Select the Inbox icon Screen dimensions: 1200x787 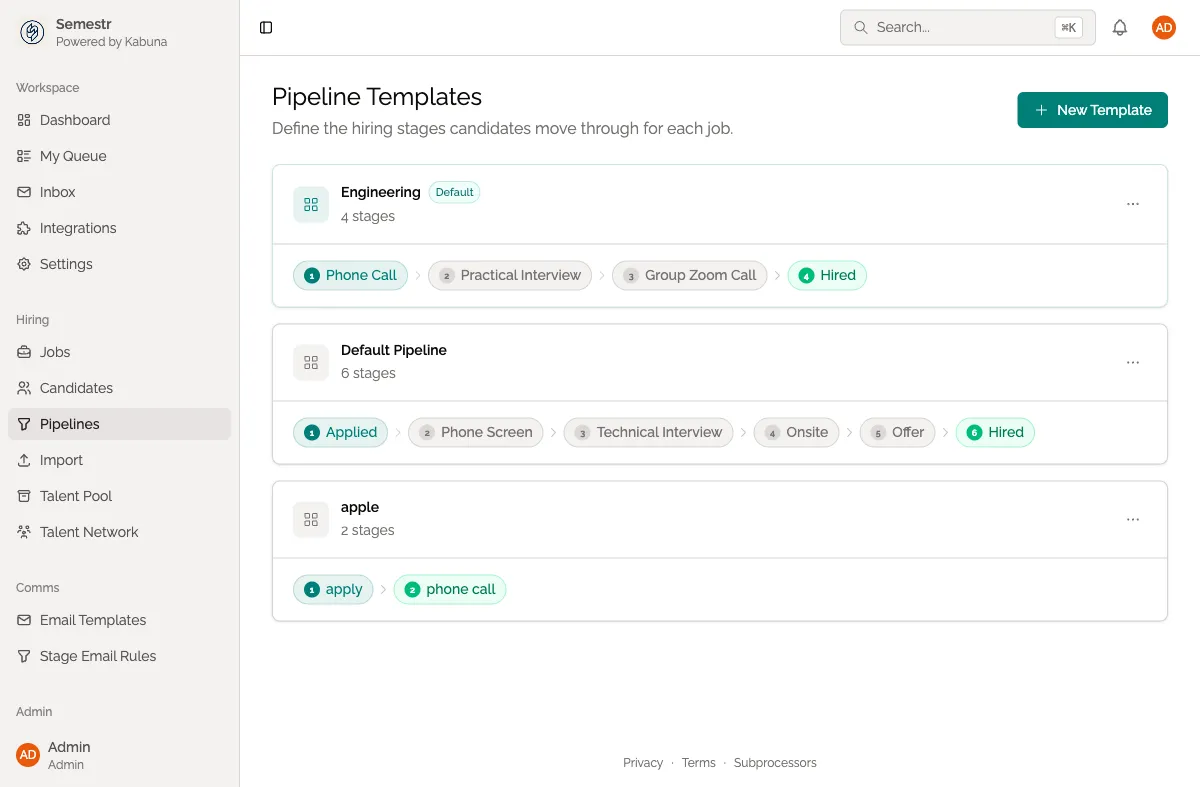tap(24, 192)
